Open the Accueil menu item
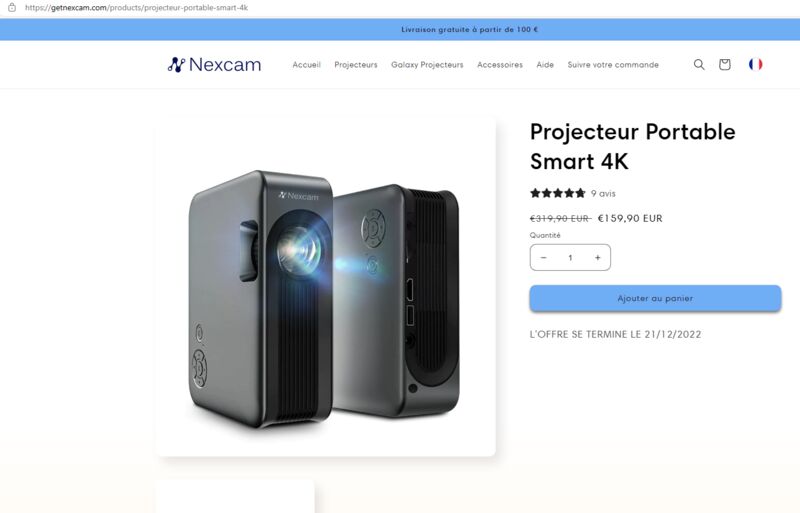 point(307,65)
